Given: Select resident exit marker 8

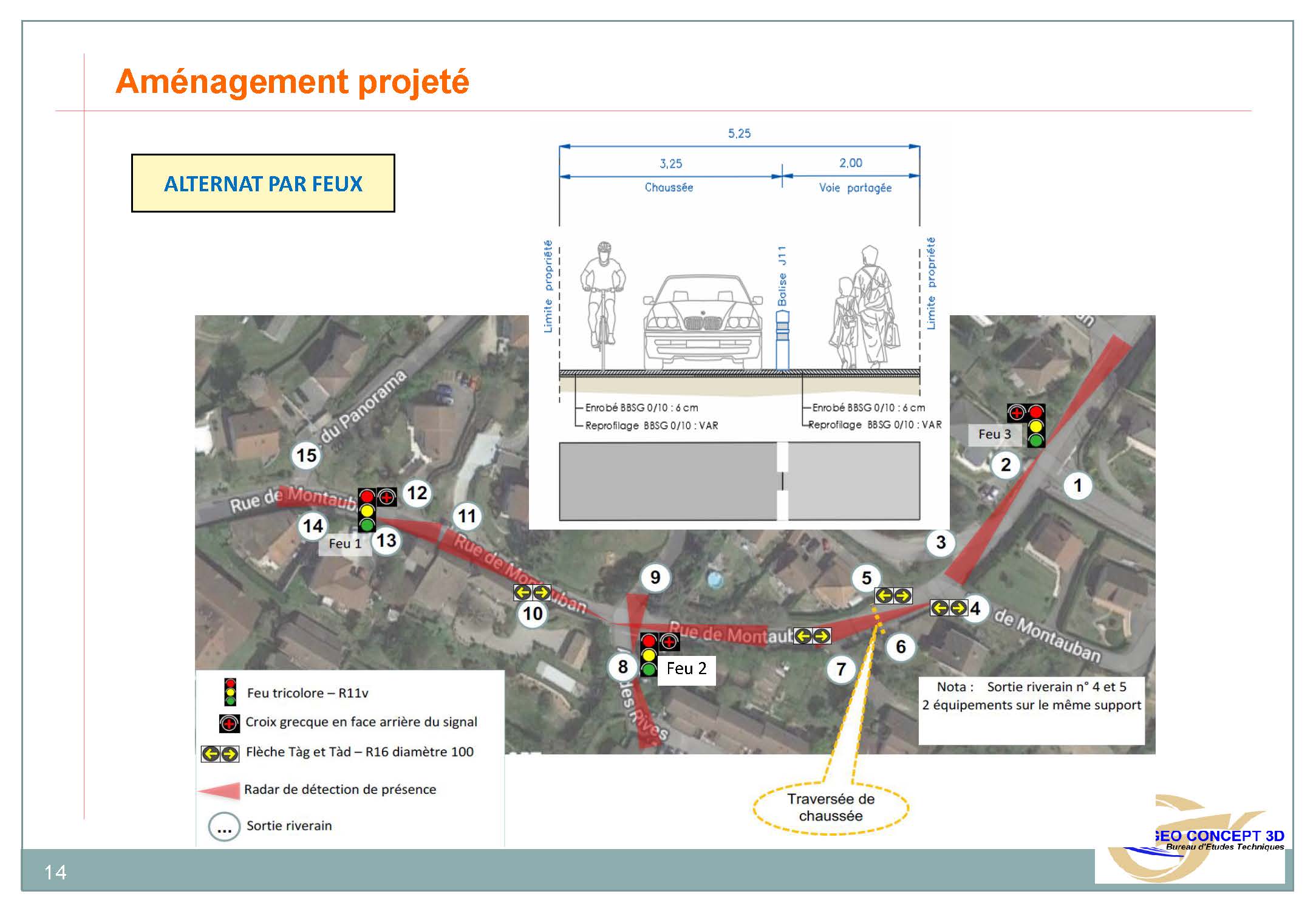Looking at the screenshot, I should (623, 667).
